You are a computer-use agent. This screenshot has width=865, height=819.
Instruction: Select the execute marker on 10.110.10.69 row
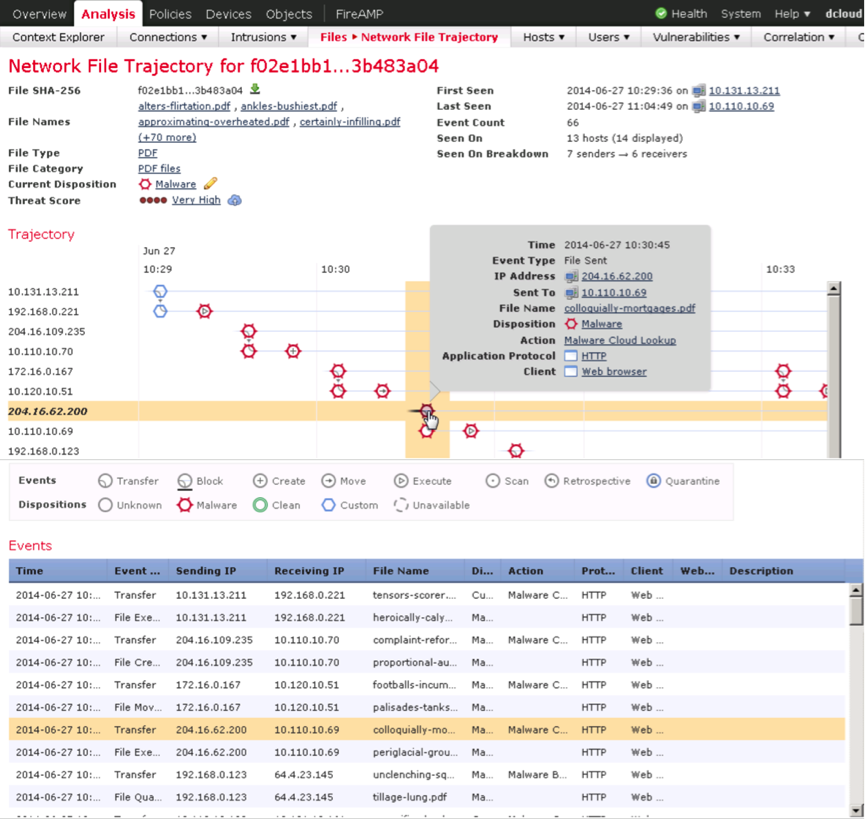471,431
